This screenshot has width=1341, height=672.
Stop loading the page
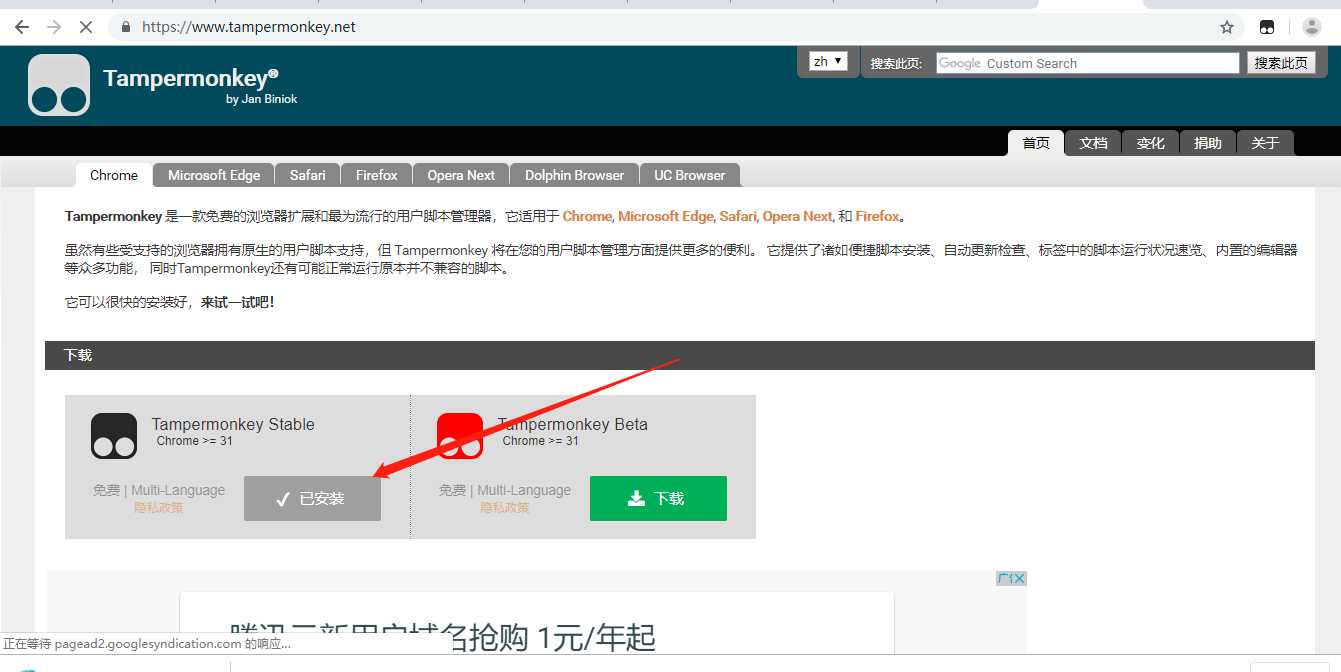86,27
